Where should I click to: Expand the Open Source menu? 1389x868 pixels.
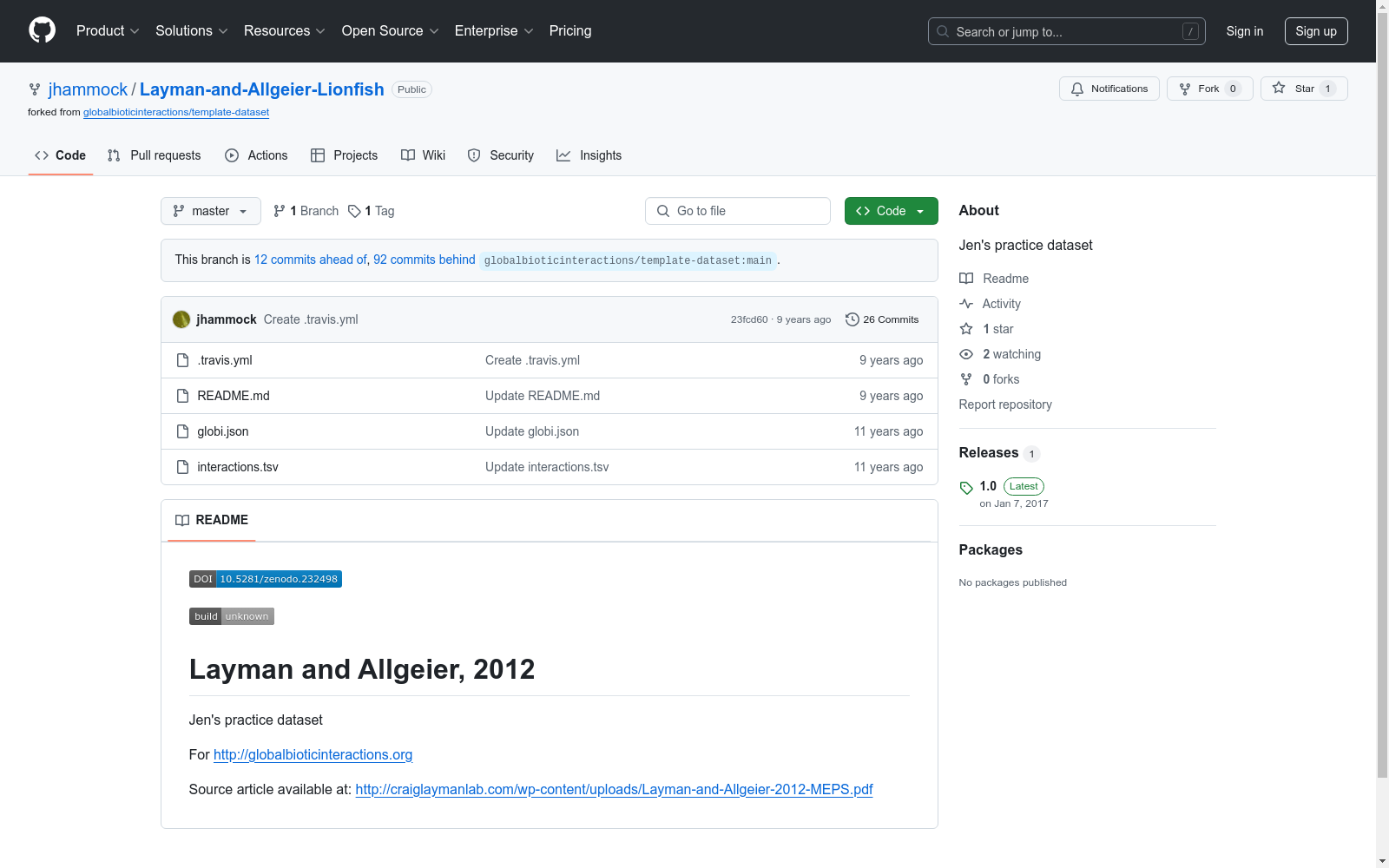[x=391, y=31]
